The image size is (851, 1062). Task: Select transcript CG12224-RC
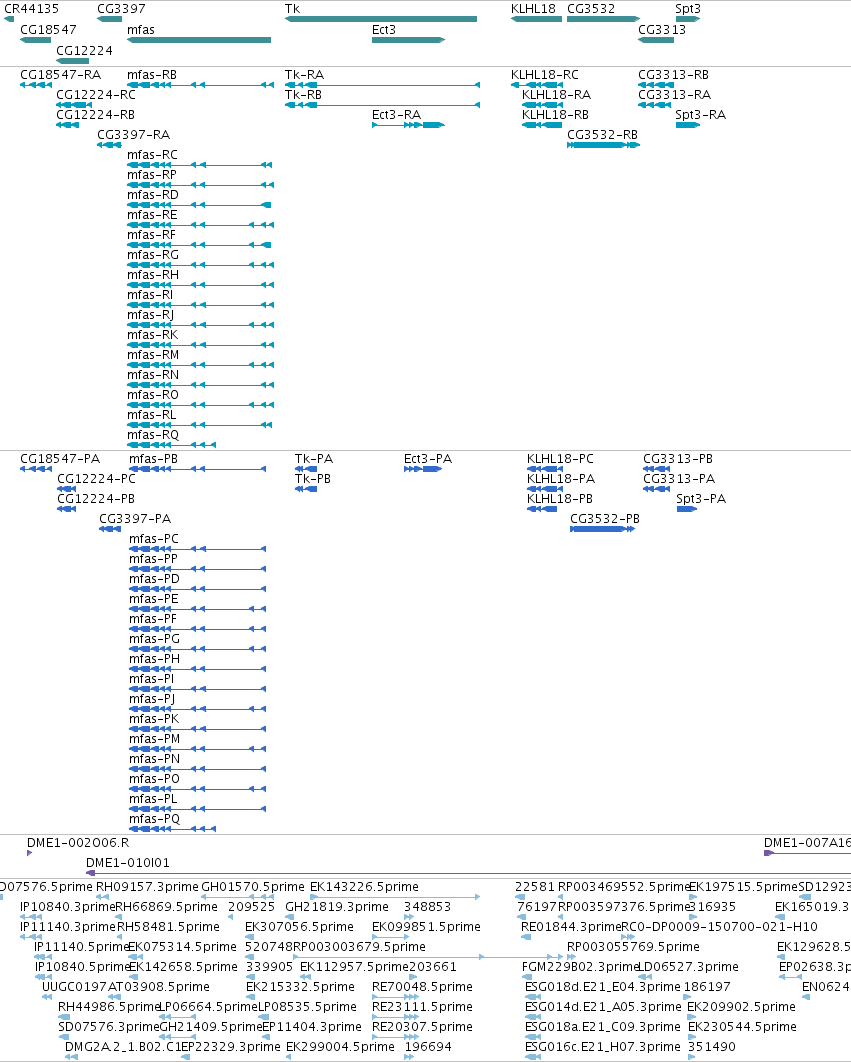click(96, 95)
